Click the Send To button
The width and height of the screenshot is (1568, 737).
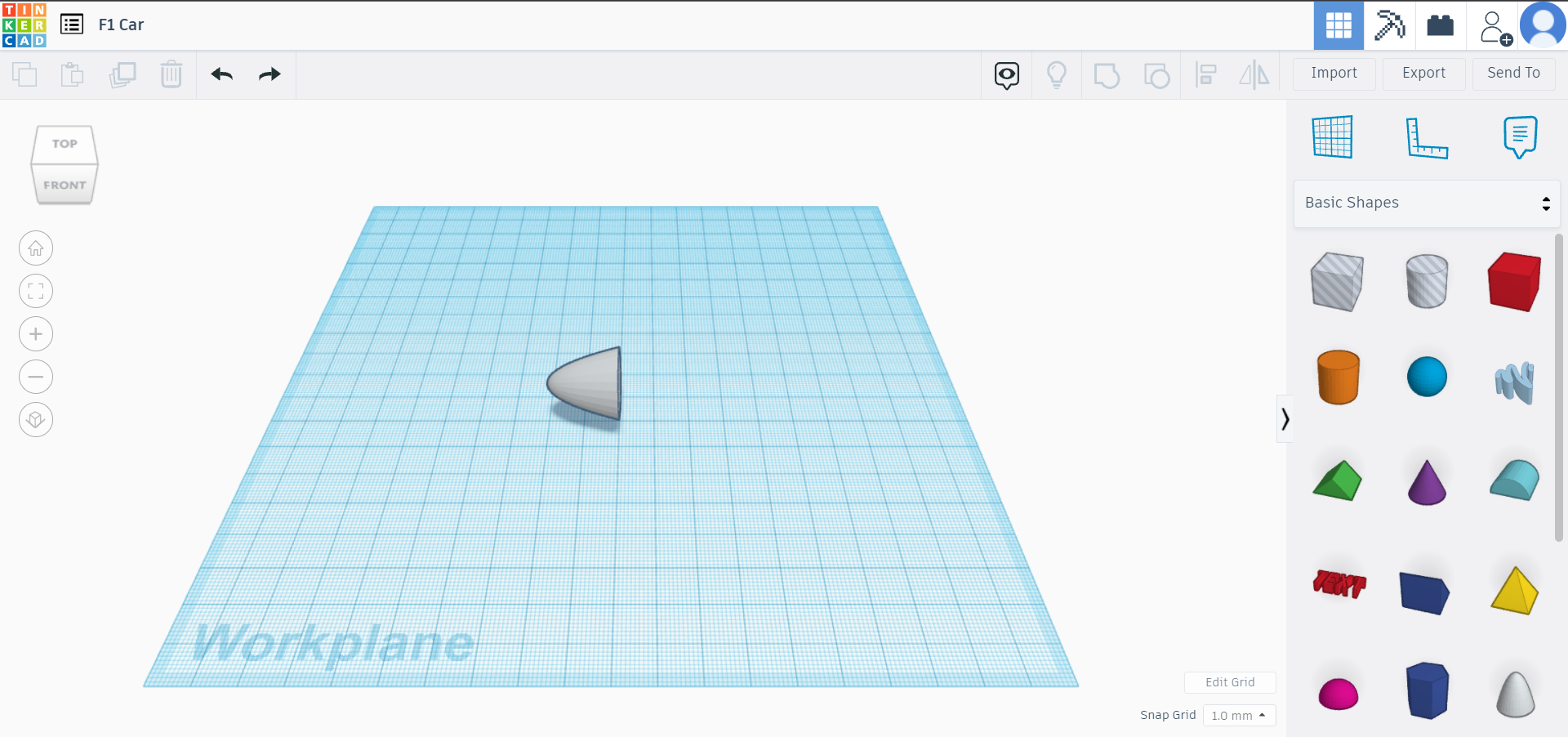tap(1514, 74)
